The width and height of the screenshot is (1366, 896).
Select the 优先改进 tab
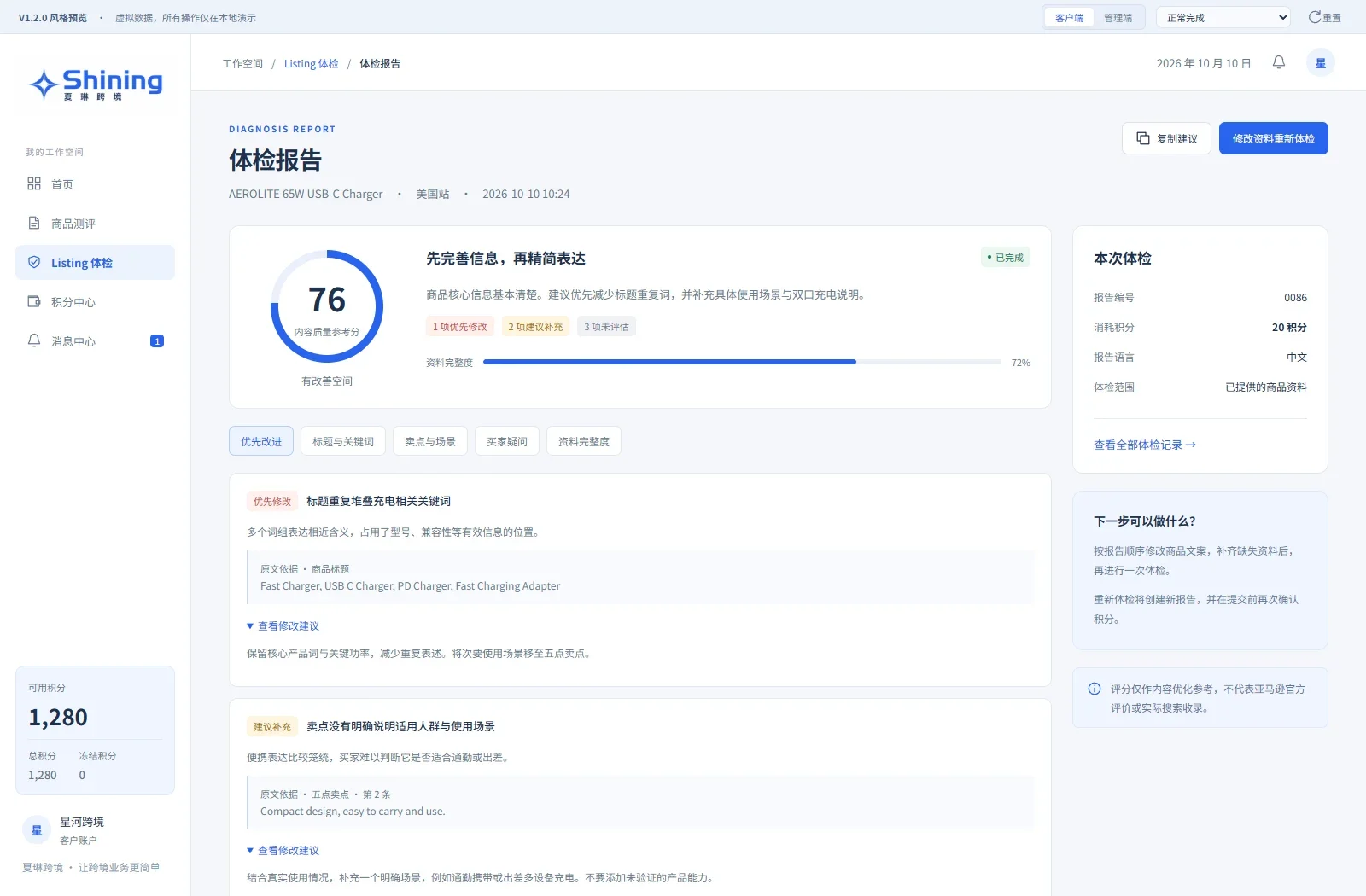tap(261, 441)
